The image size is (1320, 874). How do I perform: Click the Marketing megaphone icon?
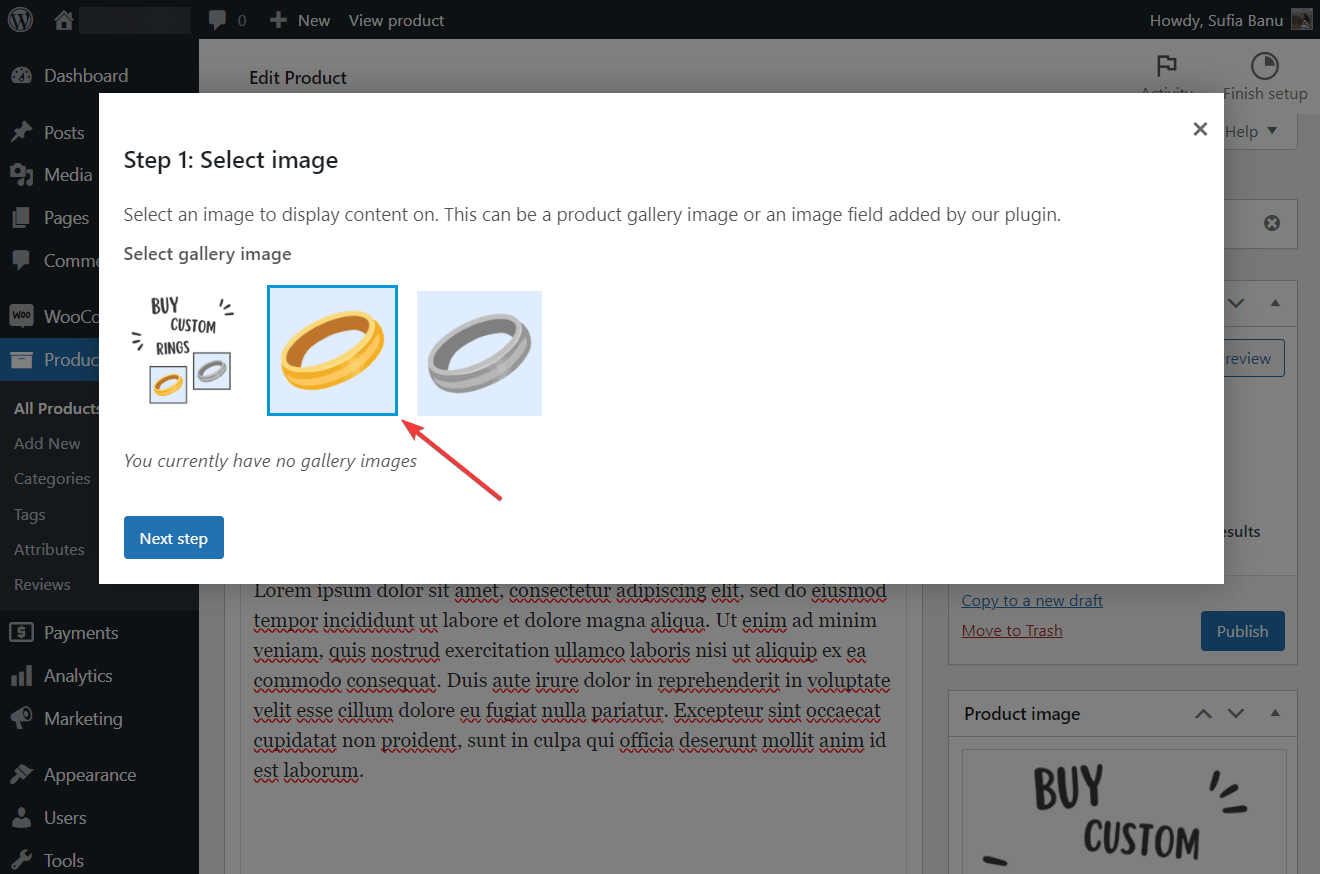22,719
